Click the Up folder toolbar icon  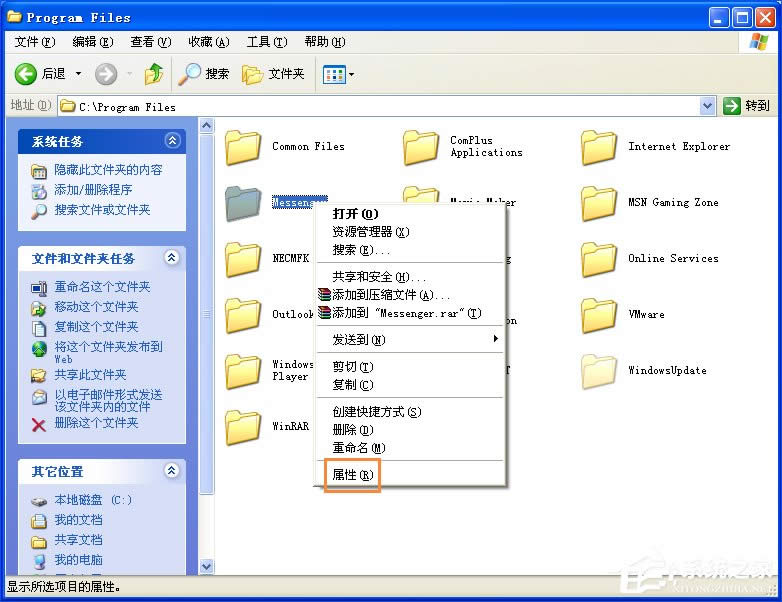154,74
